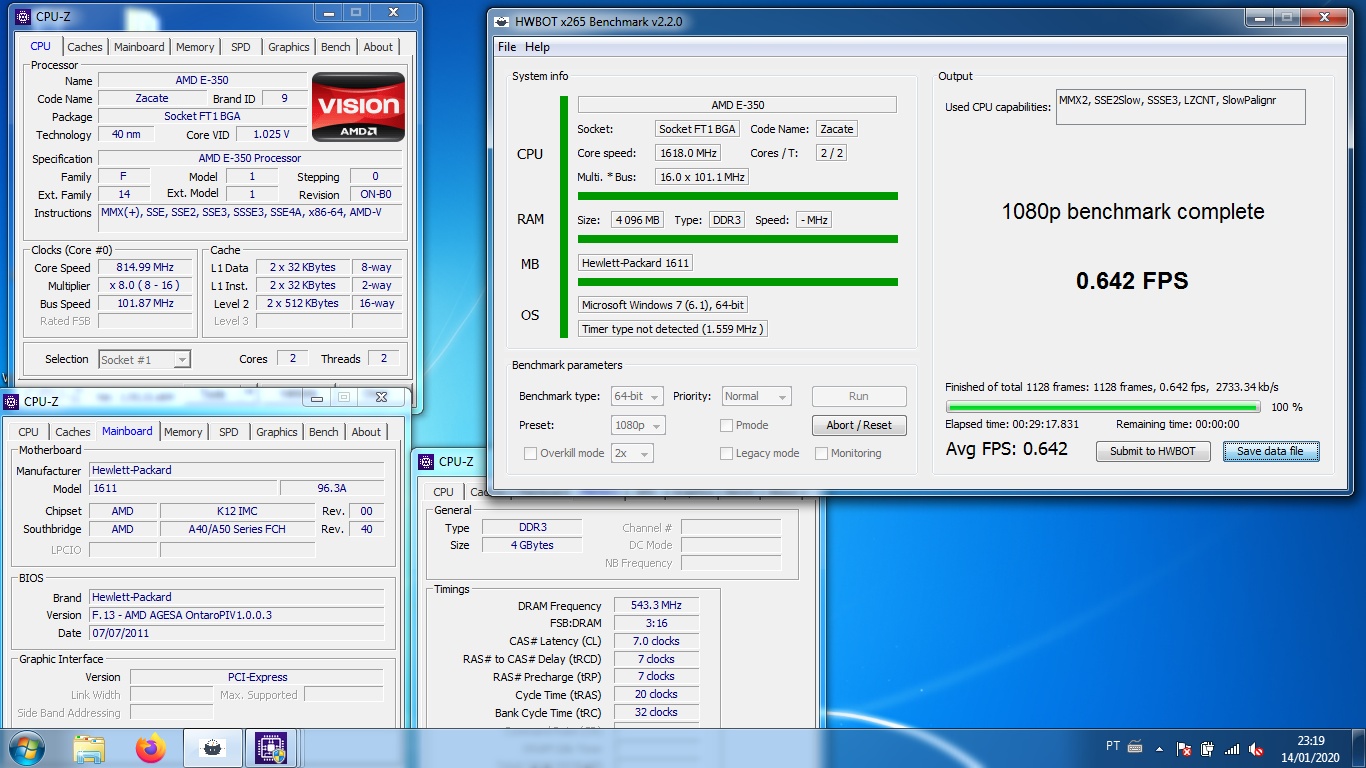The width and height of the screenshot is (1366, 768).
Task: Open the Help menu in HWBOT x265
Action: pos(537,47)
